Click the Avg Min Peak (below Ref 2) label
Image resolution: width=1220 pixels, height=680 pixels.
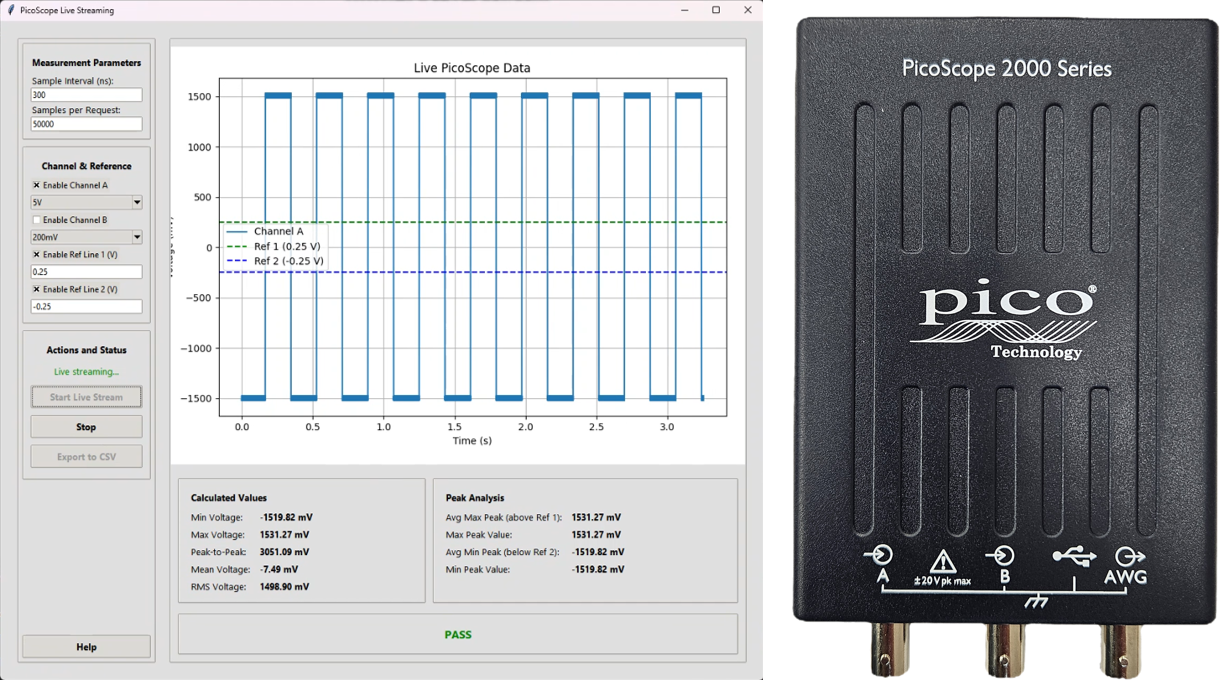pyautogui.click(x=504, y=552)
